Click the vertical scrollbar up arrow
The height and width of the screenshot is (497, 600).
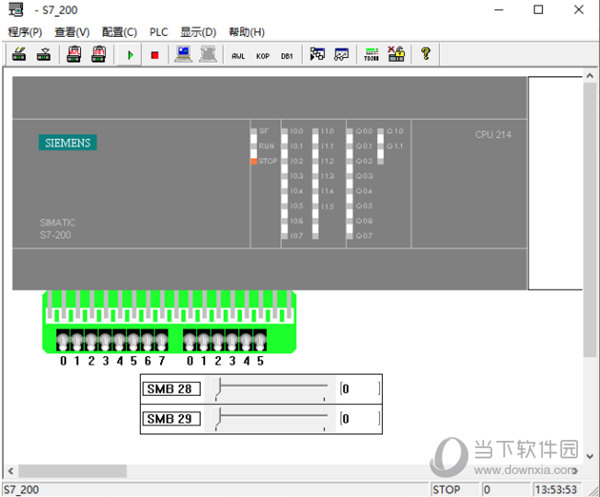click(590, 75)
